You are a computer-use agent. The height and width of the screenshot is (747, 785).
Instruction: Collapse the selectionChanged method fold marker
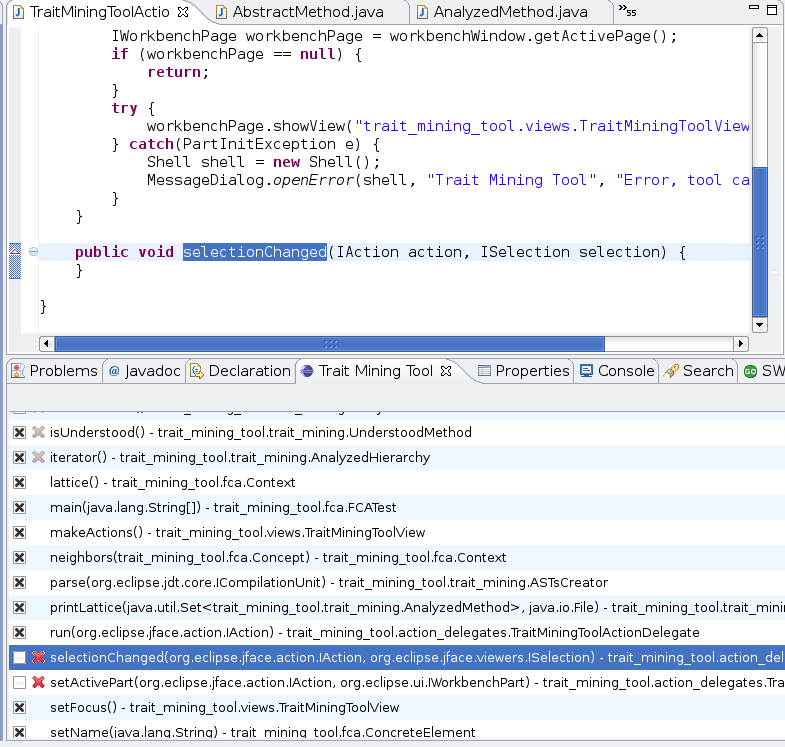[x=33, y=252]
